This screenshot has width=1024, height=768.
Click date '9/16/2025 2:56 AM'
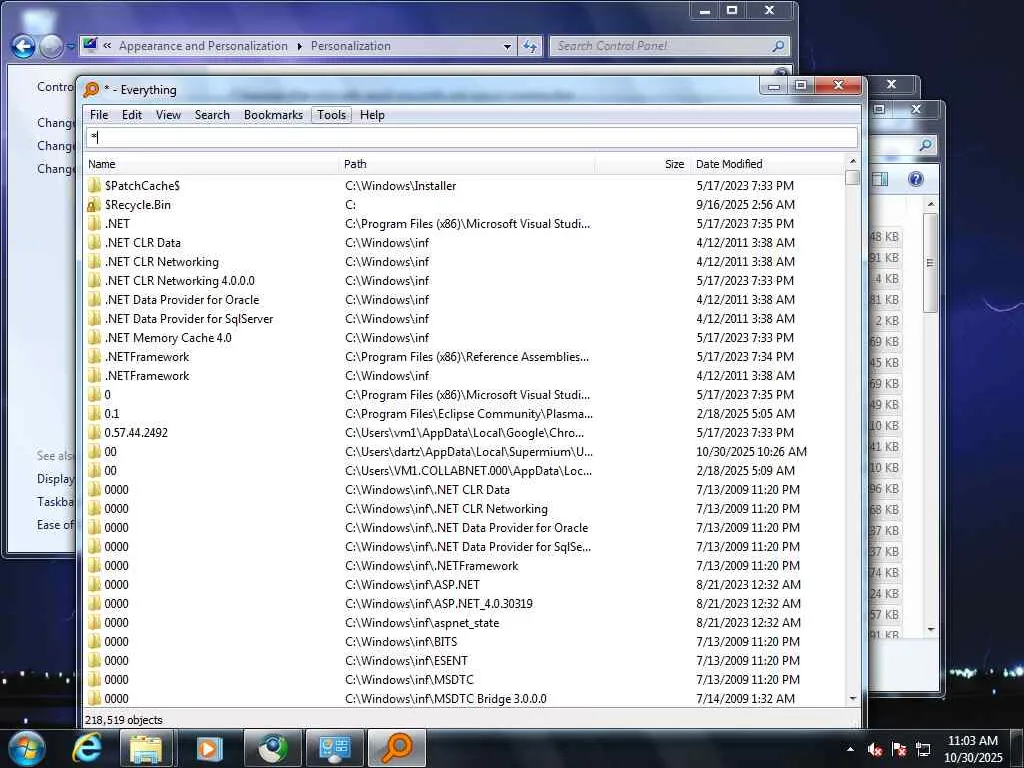[745, 204]
